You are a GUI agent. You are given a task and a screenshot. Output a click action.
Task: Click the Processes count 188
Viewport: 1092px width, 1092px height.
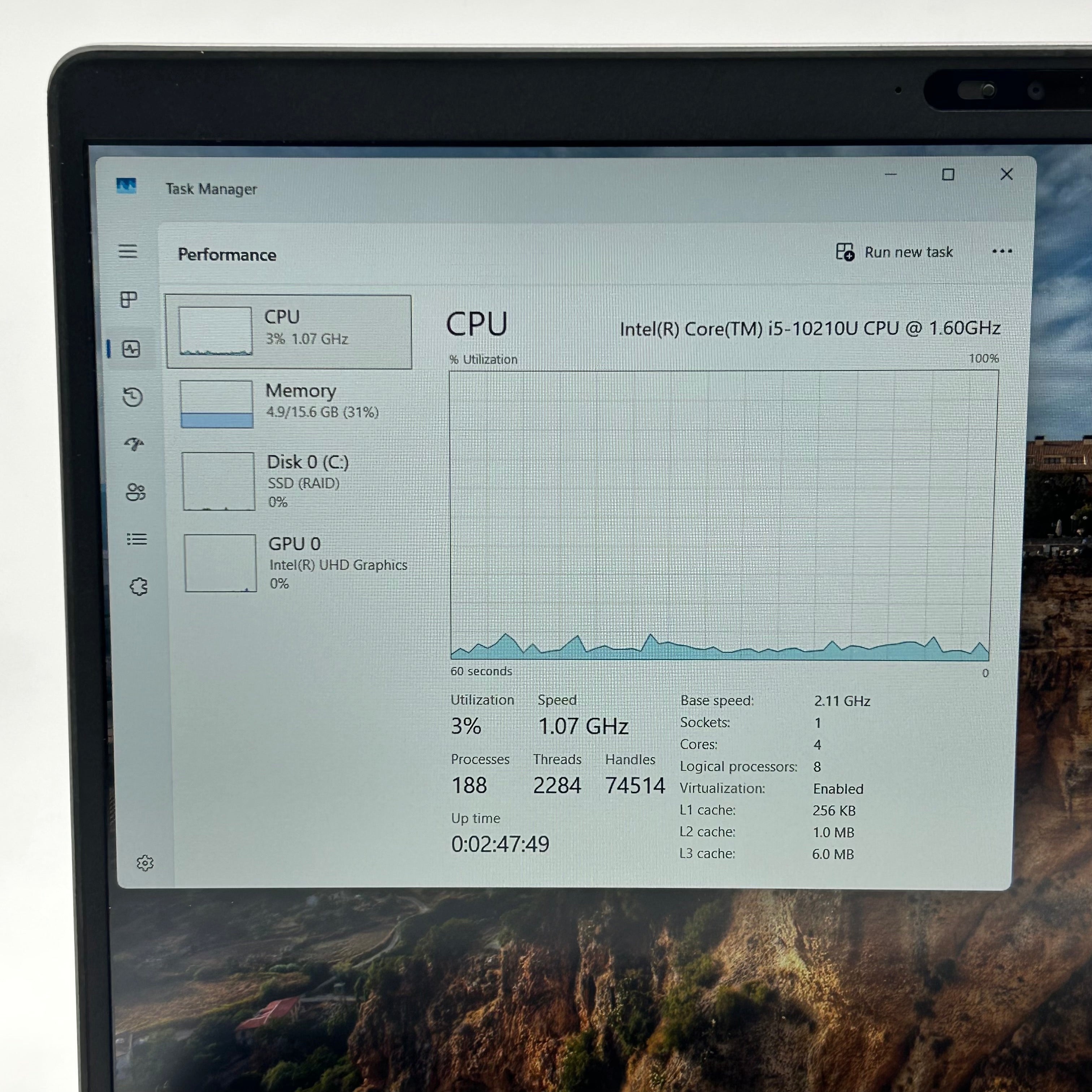pos(469,785)
